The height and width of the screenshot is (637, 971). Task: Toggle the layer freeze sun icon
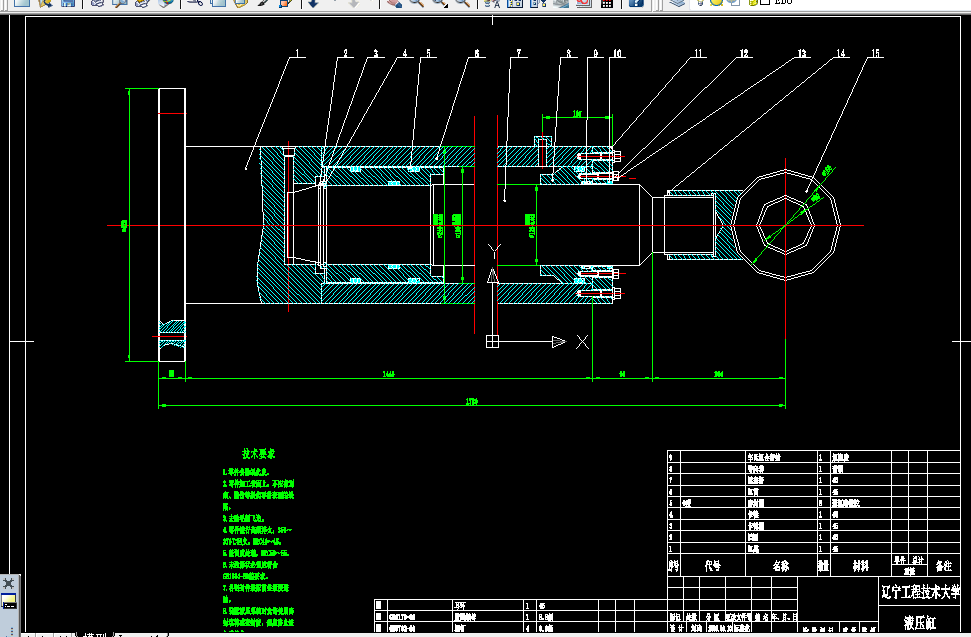[x=716, y=2]
